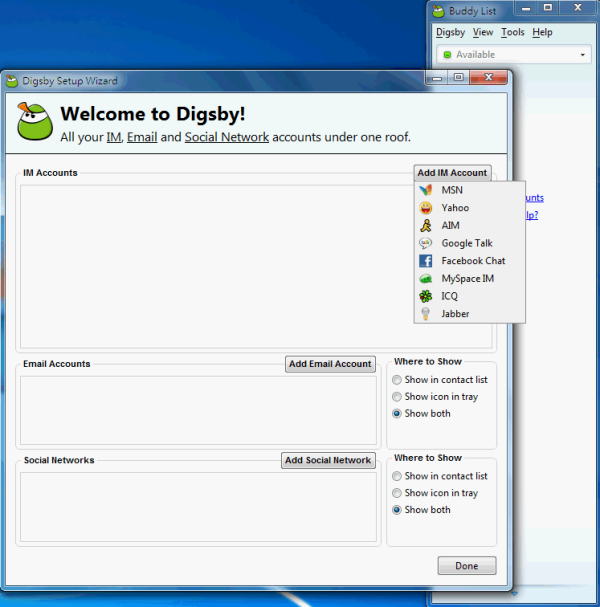Close the Digsby Setup Wizard window
This screenshot has height=607, width=600.
[x=489, y=77]
